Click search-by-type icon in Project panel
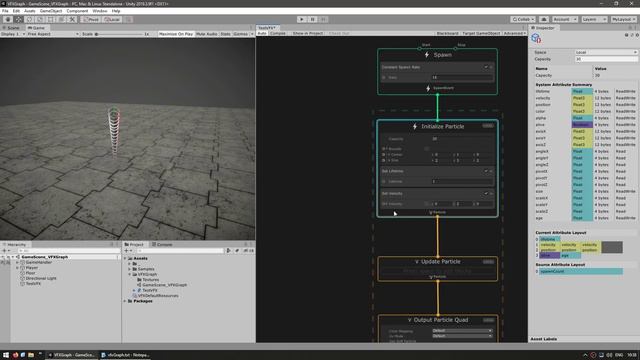Viewport: 640px width, 360px height. coord(229,251)
